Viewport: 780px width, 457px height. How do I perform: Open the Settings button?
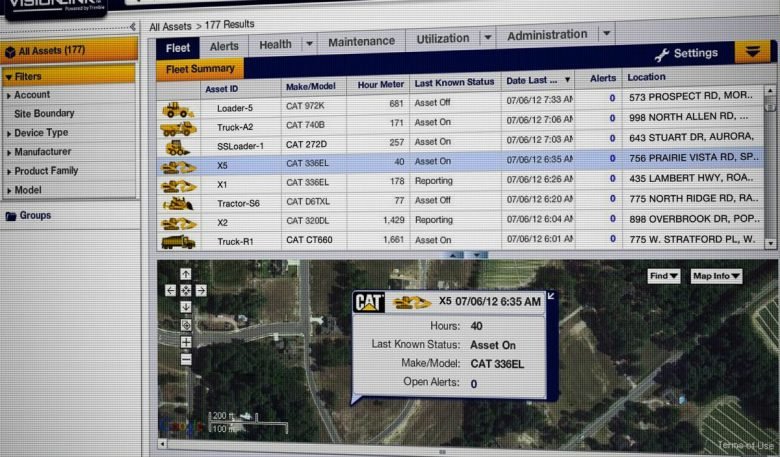pos(686,53)
